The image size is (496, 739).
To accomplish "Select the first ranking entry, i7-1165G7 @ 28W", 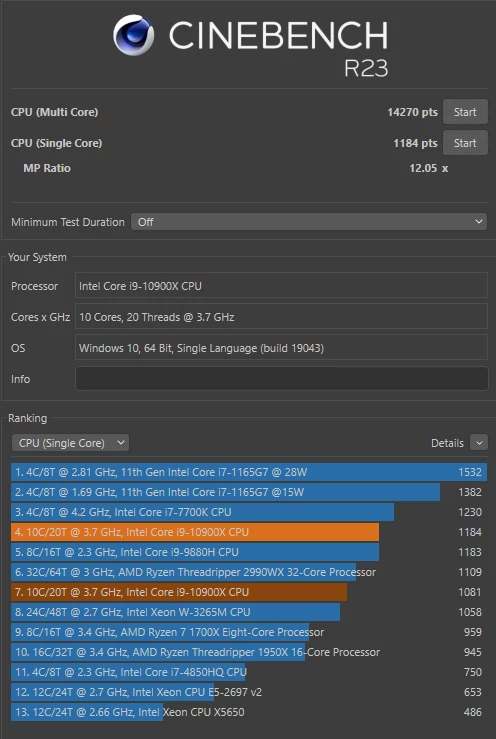I will [x=249, y=472].
